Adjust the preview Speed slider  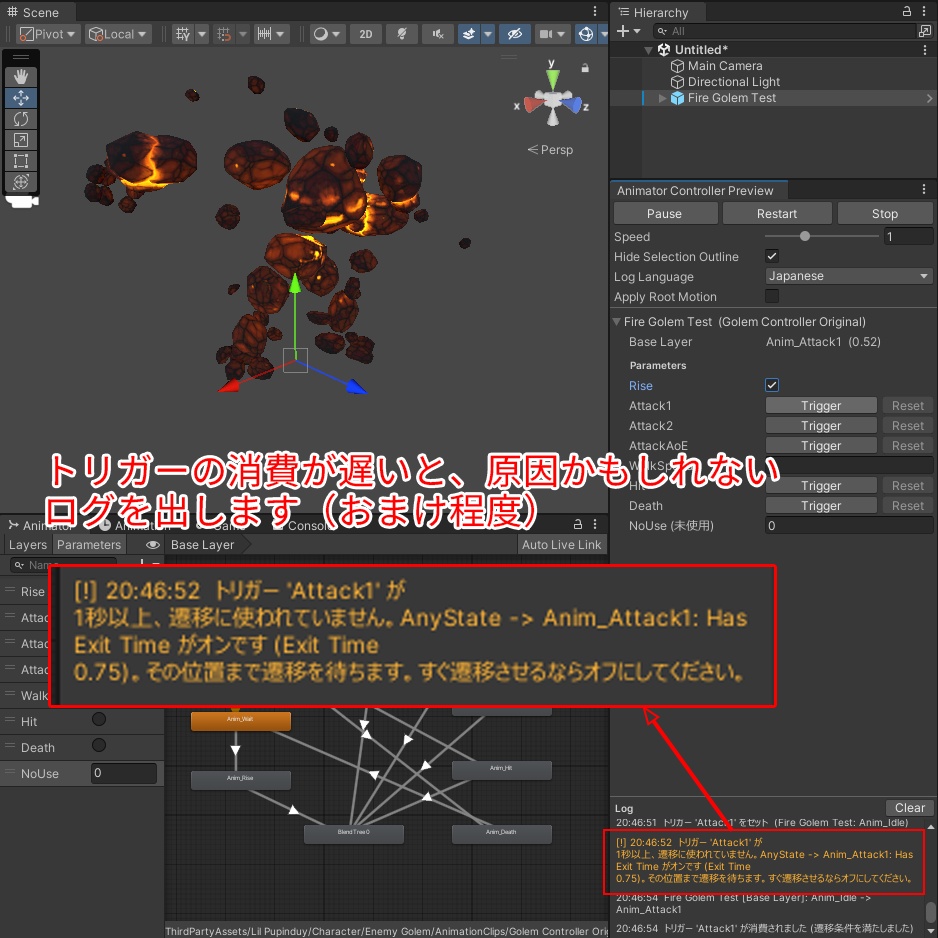pyautogui.click(x=820, y=236)
